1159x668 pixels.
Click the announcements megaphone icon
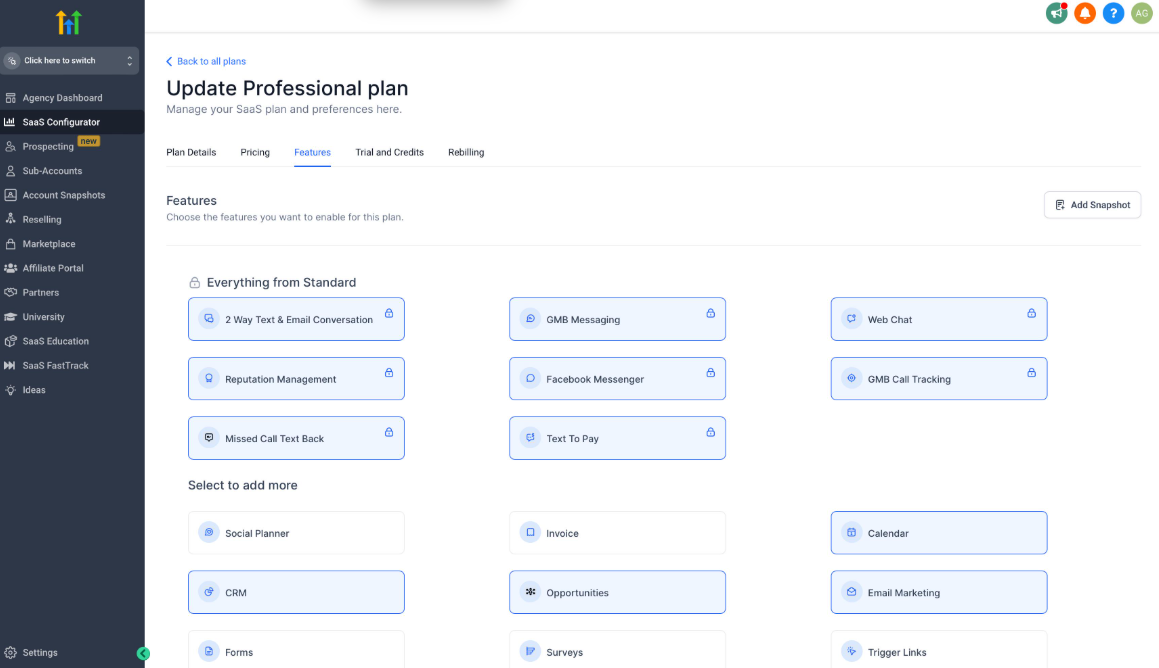pos(1056,13)
